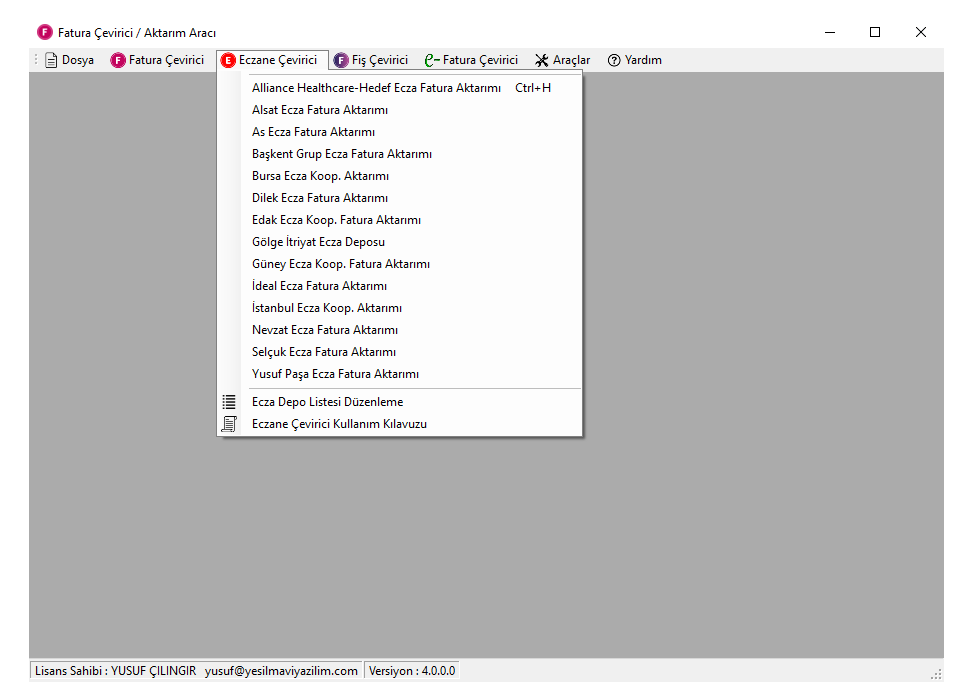Choose Yusuf Paşa Ecza Fatura Aktarımı

400,374
